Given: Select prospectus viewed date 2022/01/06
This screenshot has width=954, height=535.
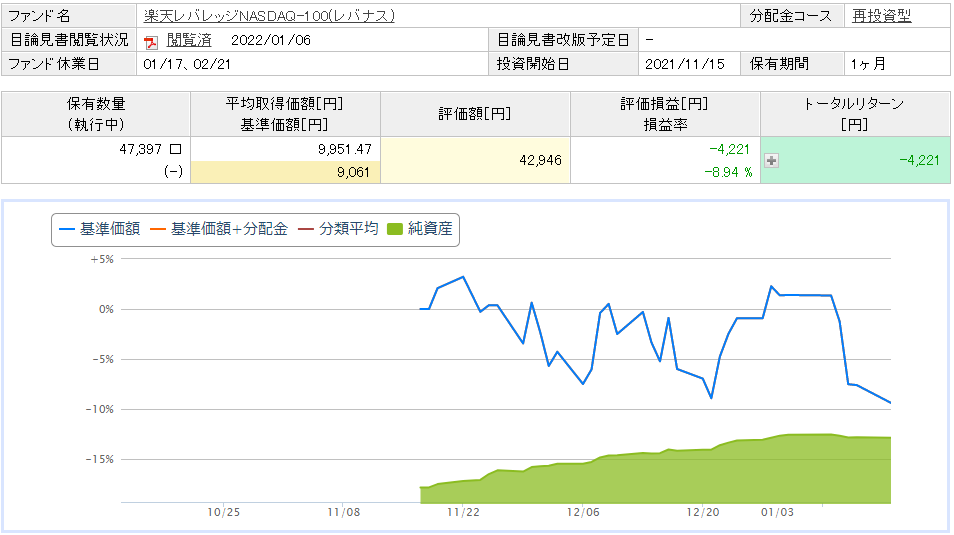Looking at the screenshot, I should click(271, 40).
